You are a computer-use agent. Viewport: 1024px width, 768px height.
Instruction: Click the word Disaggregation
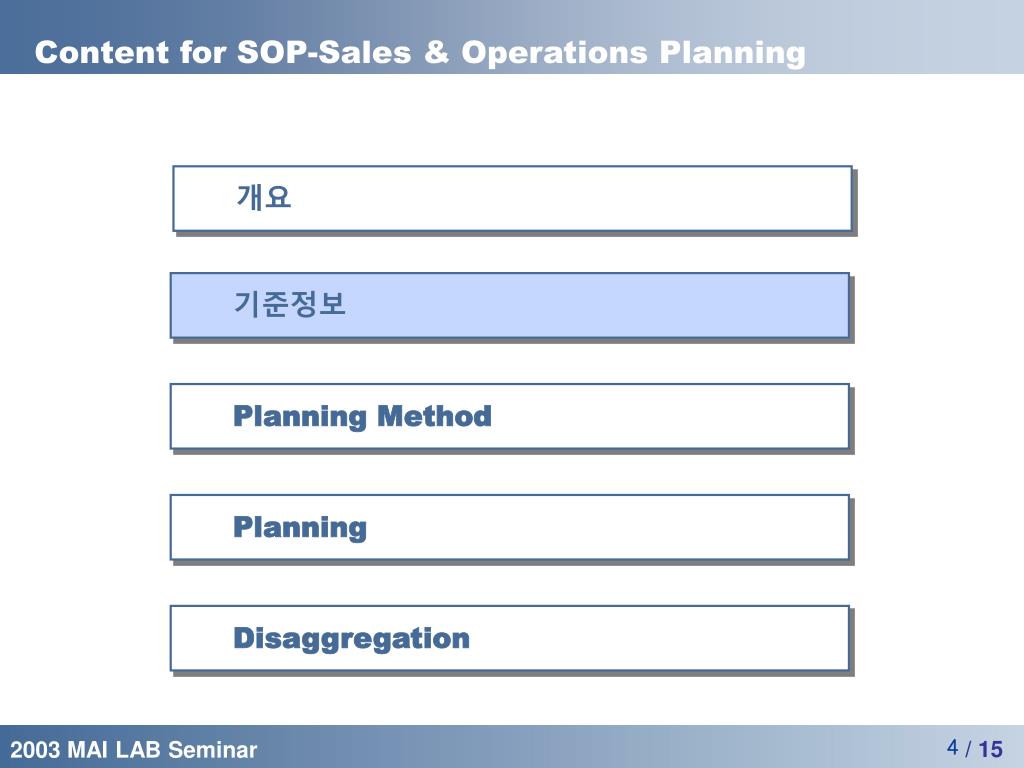click(351, 639)
